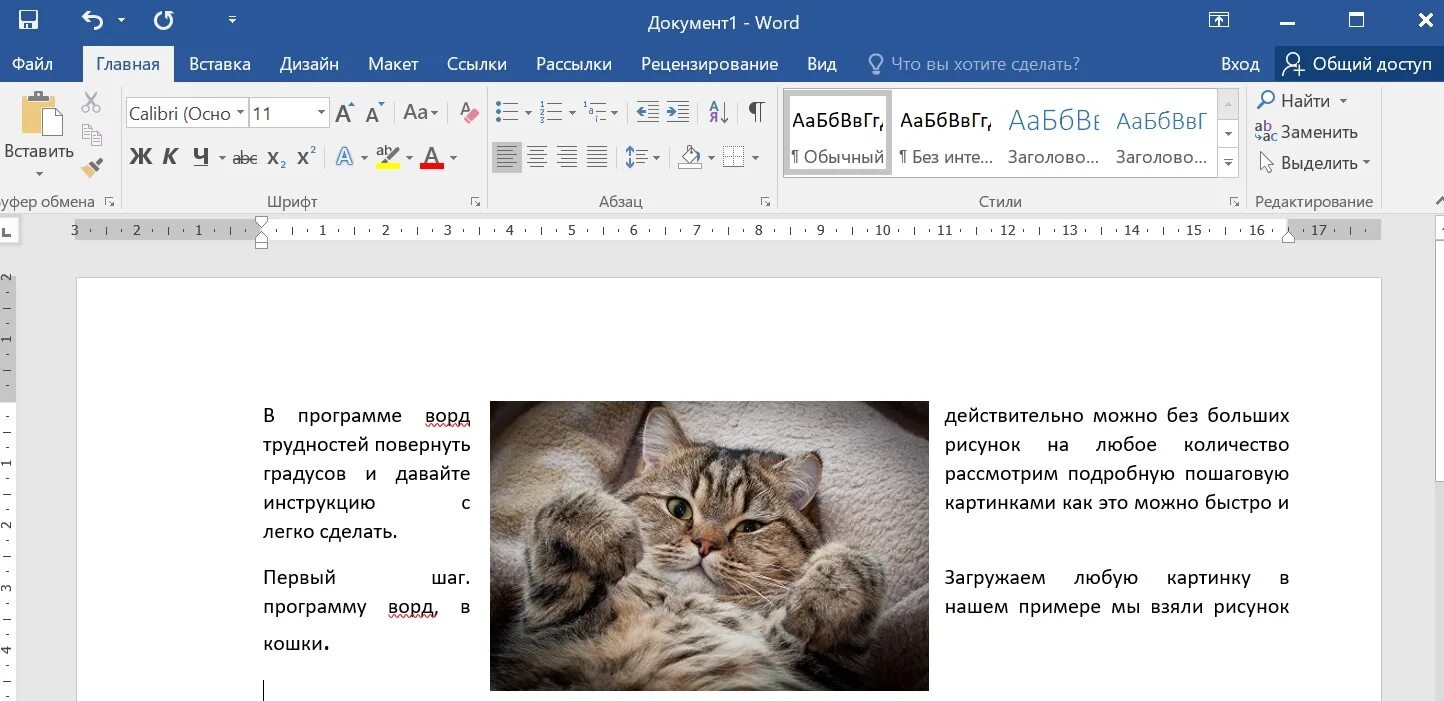Switch to the Дизайн tab
The width and height of the screenshot is (1444, 701).
coord(309,64)
